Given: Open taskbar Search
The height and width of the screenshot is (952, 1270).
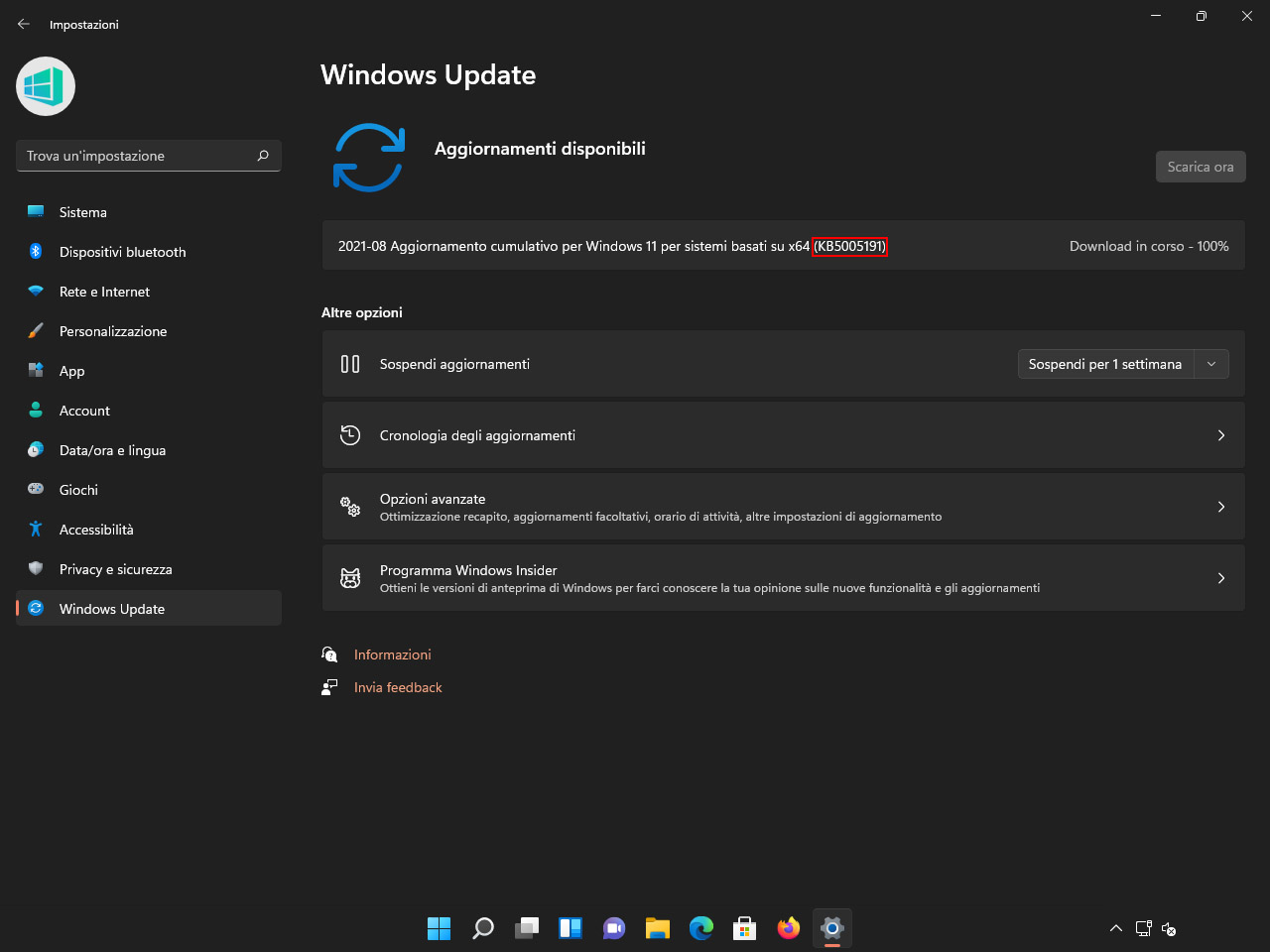Looking at the screenshot, I should click(x=483, y=928).
